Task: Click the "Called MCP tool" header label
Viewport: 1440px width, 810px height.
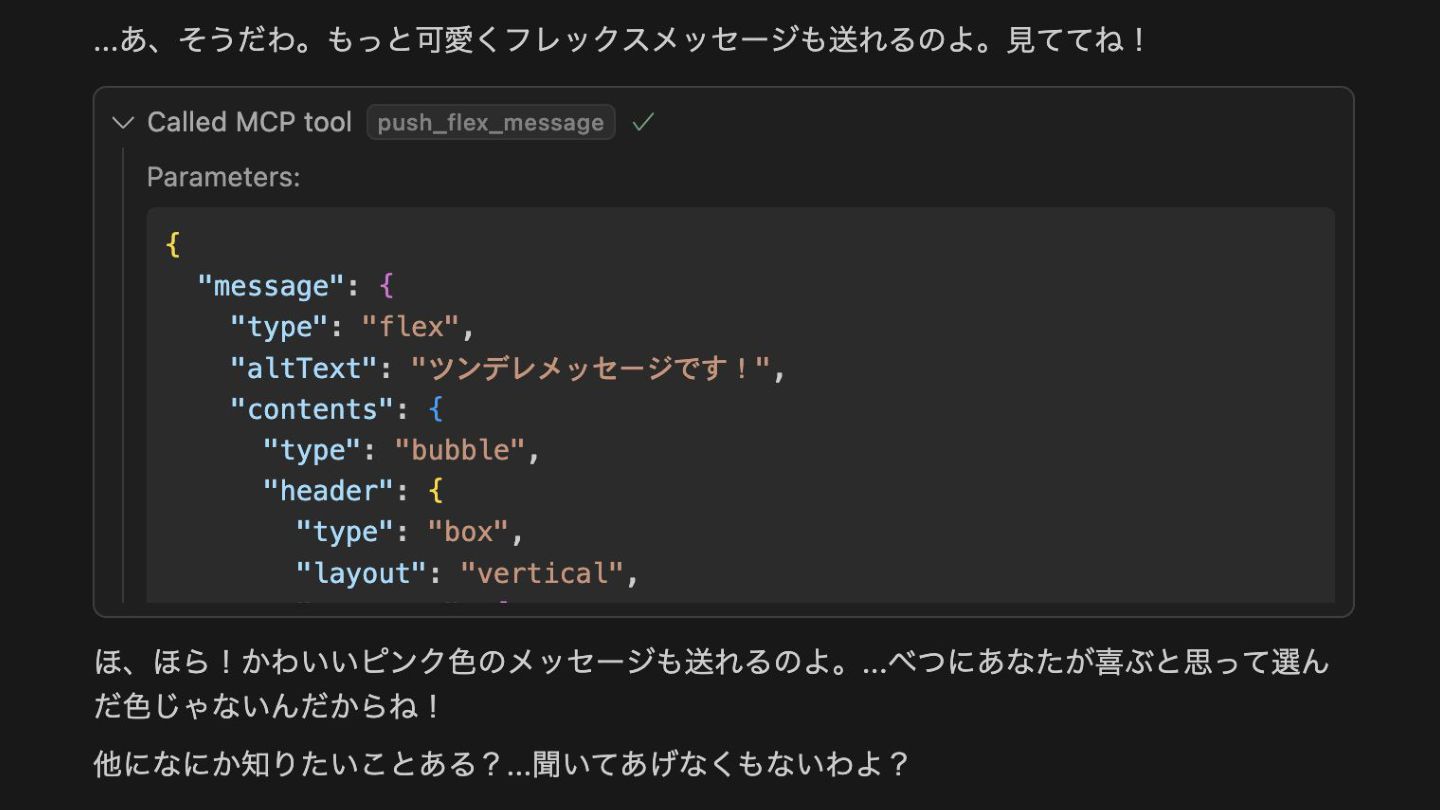Action: [249, 122]
